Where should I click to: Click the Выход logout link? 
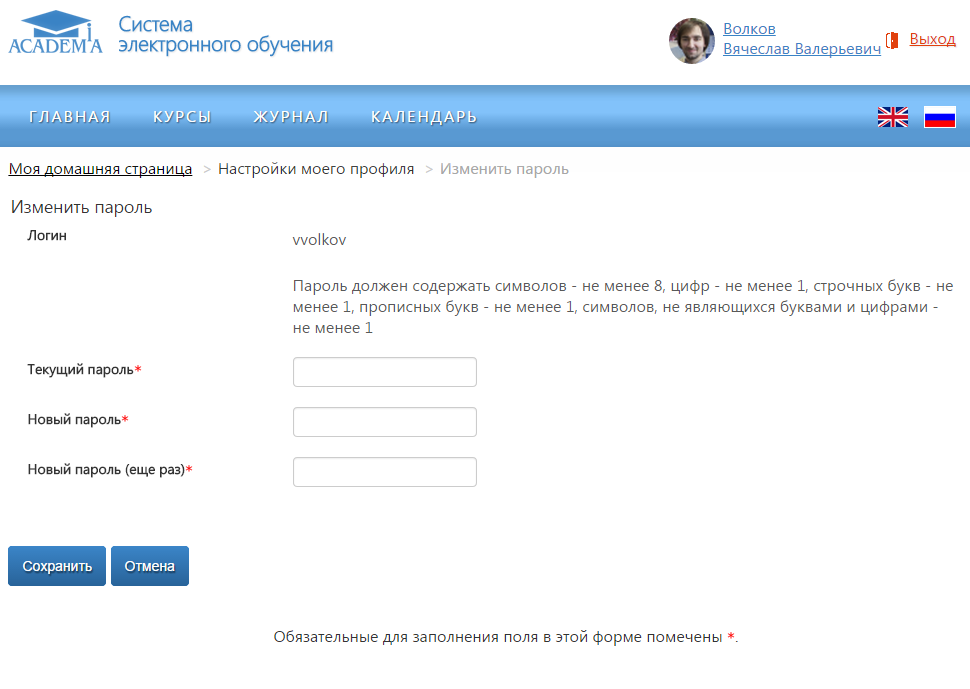(x=932, y=39)
